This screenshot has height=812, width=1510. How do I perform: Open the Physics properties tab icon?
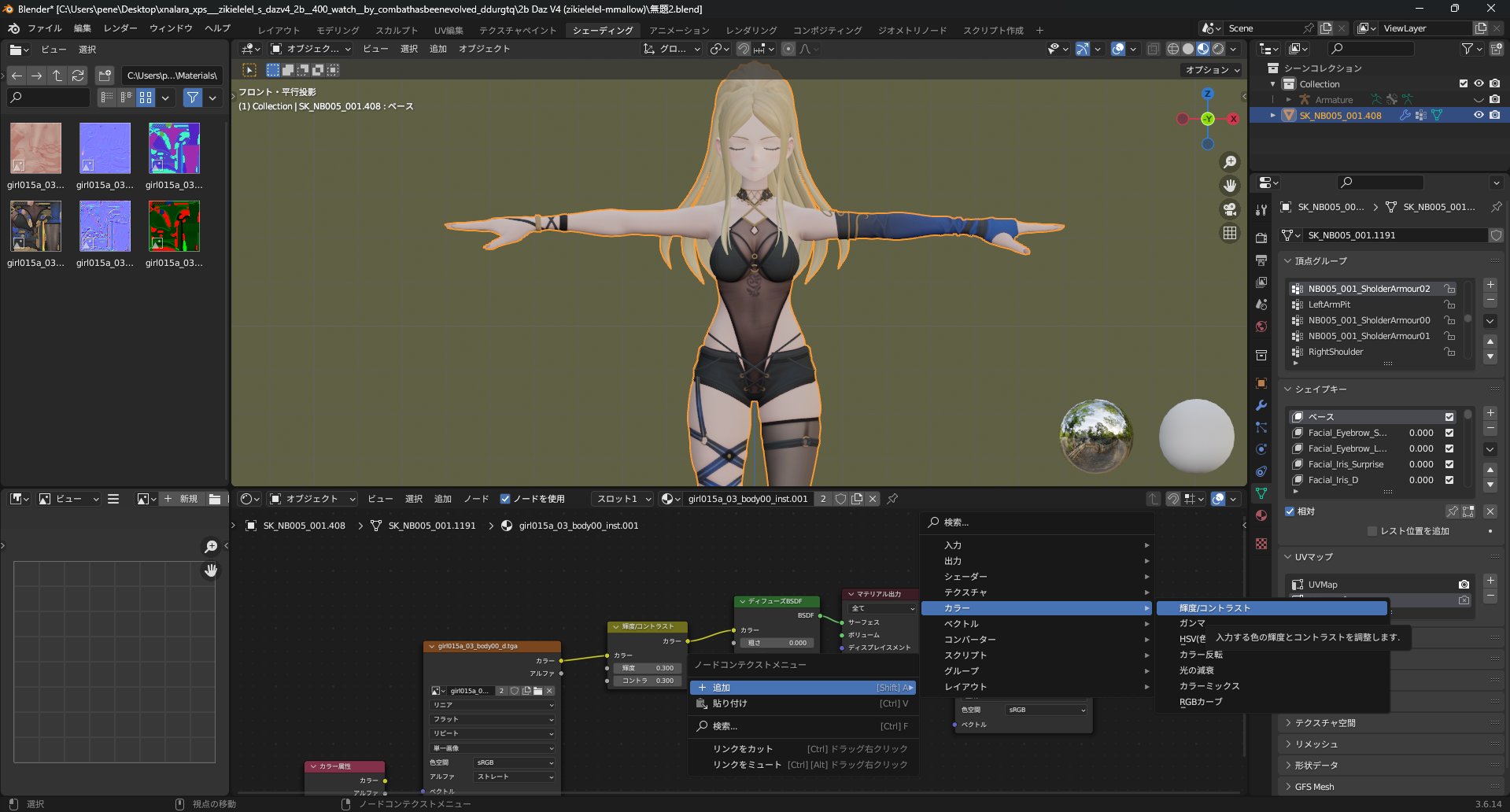pos(1261,449)
